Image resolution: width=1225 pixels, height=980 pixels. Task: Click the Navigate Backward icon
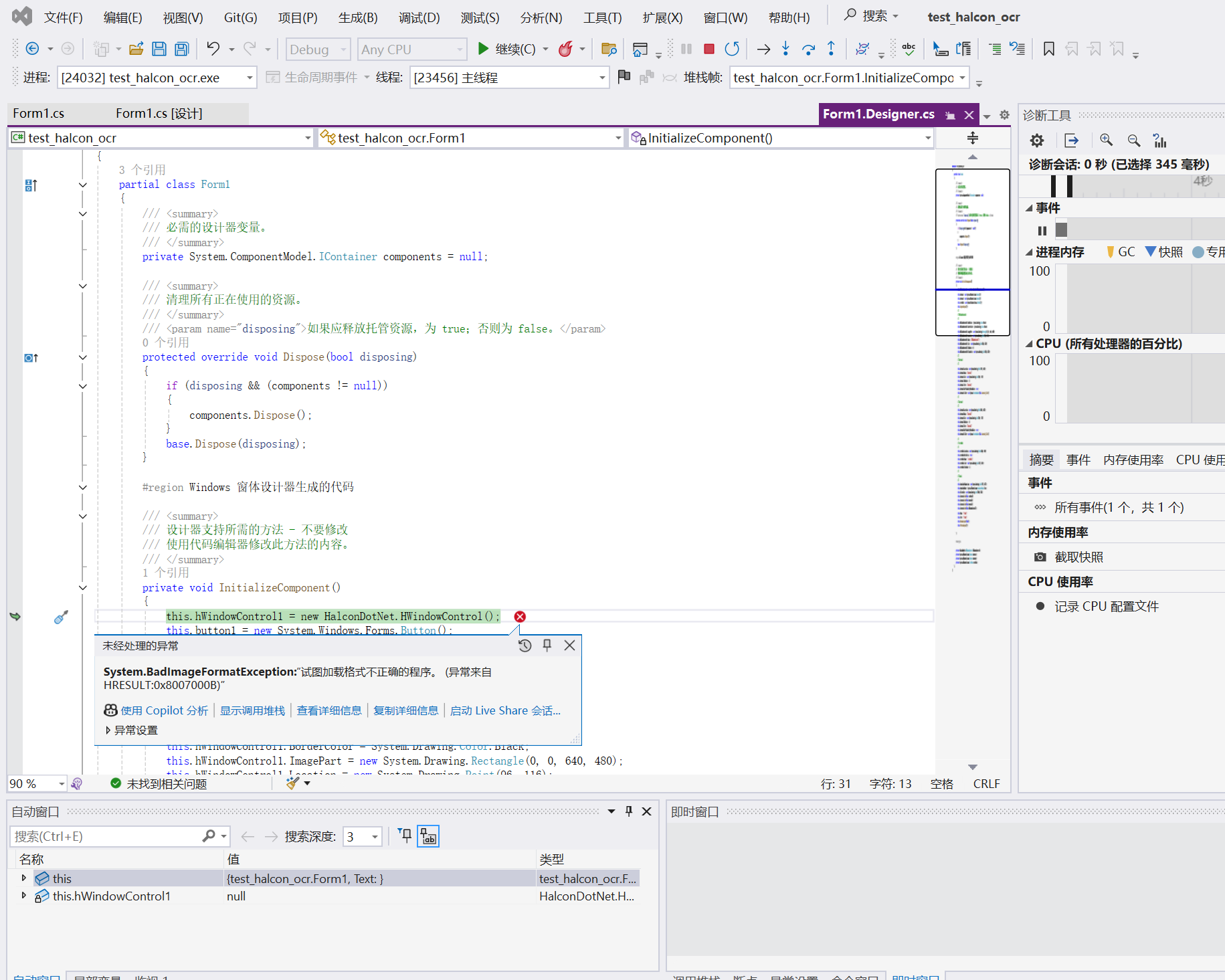tap(32, 49)
